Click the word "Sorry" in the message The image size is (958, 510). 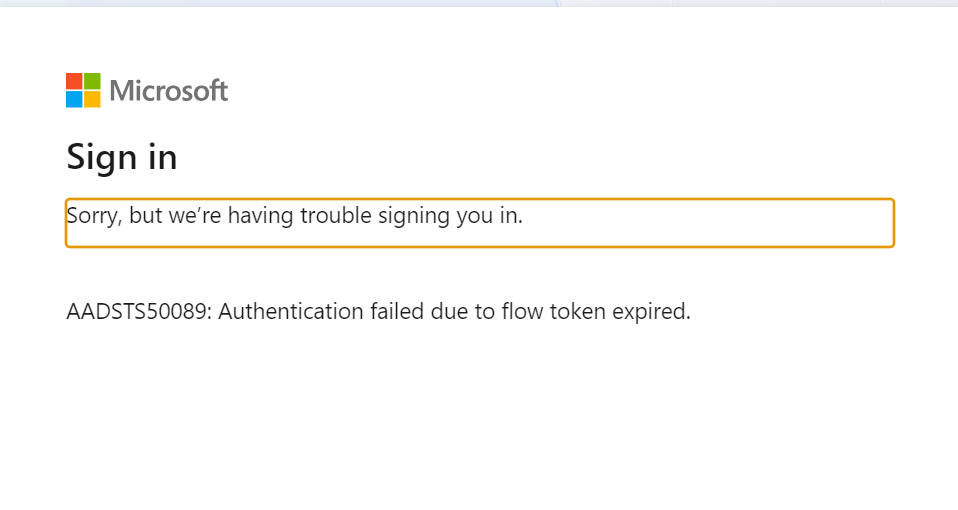93,215
